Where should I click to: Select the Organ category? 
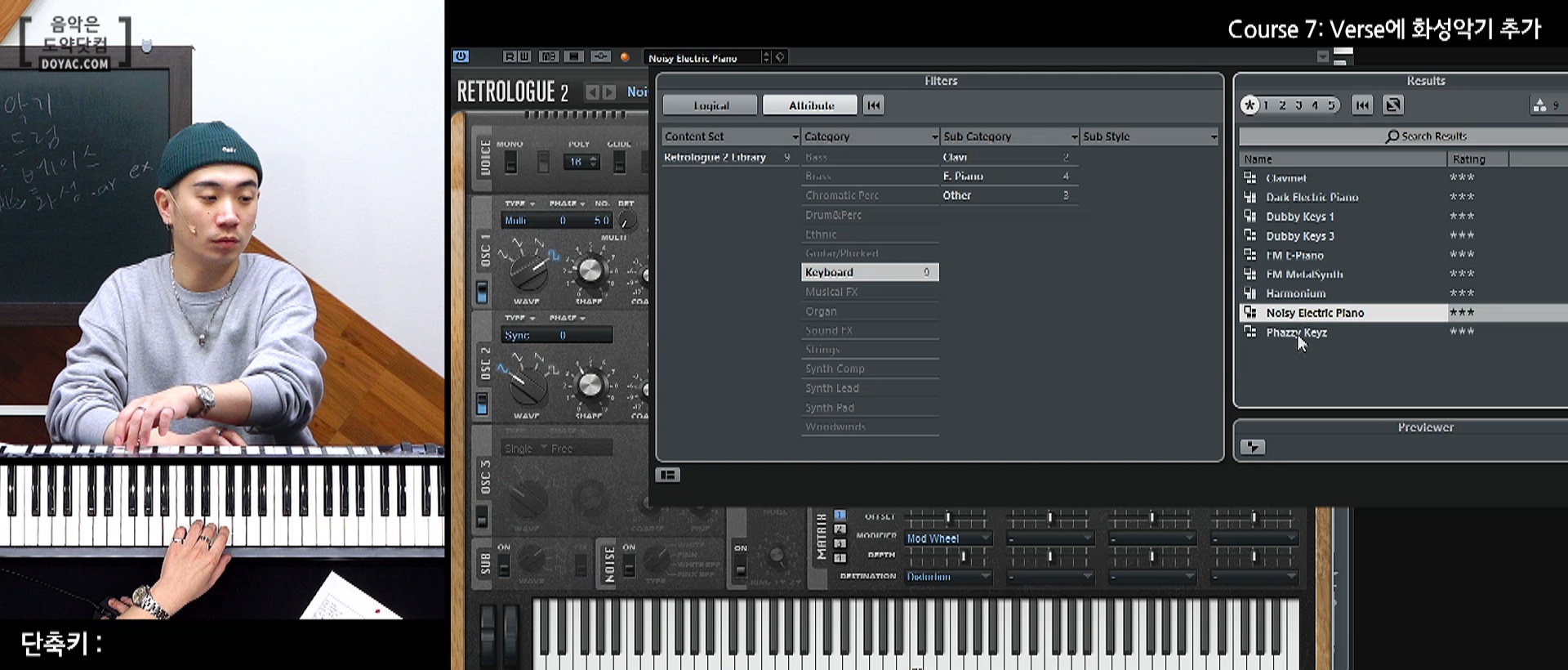870,311
